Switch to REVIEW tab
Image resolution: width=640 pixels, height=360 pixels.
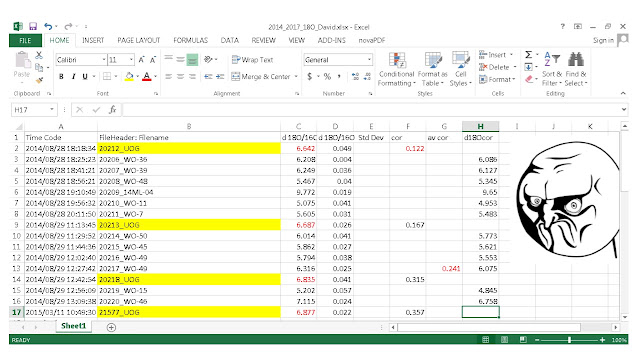[264, 40]
